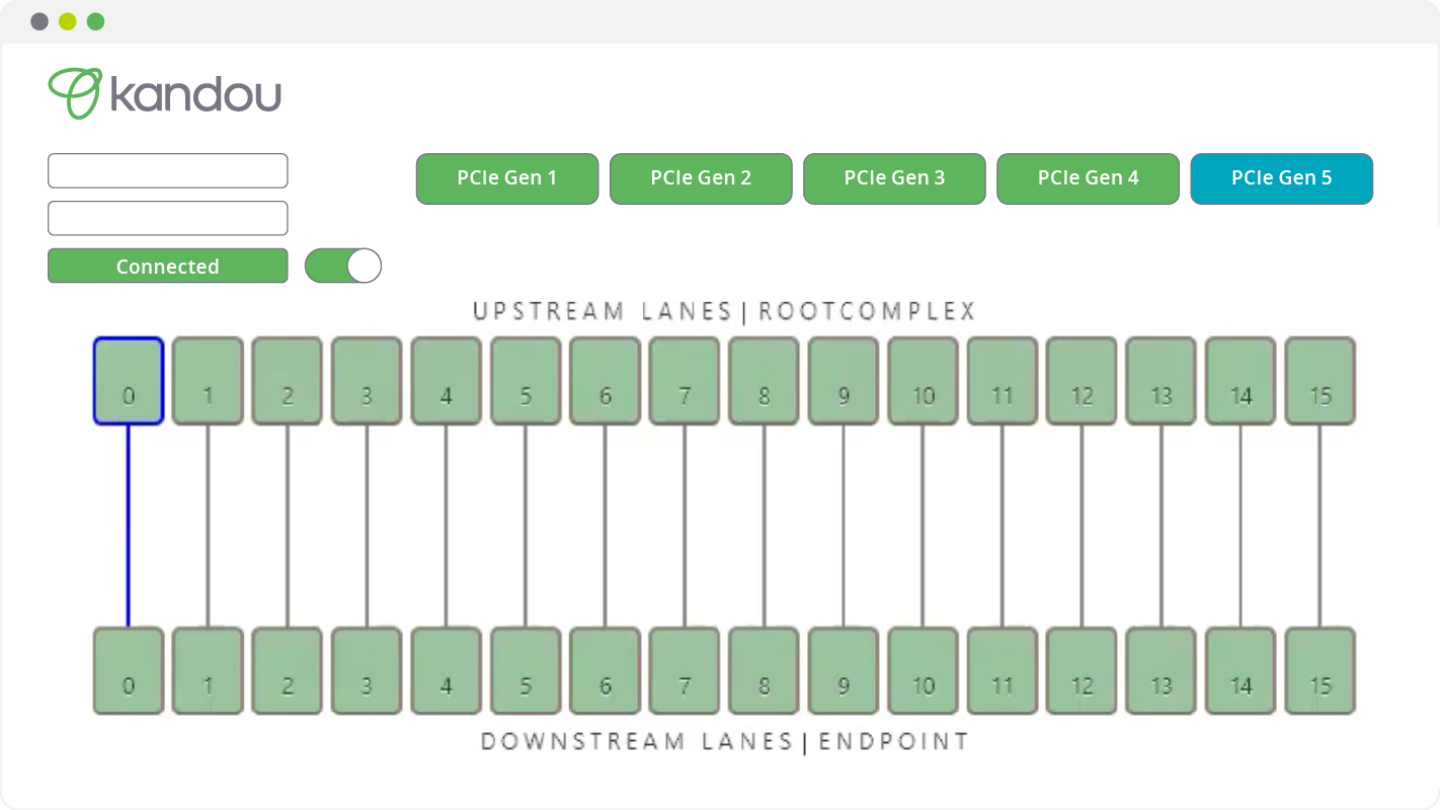Click the Kandou logo
This screenshot has width=1440, height=810.
click(165, 94)
